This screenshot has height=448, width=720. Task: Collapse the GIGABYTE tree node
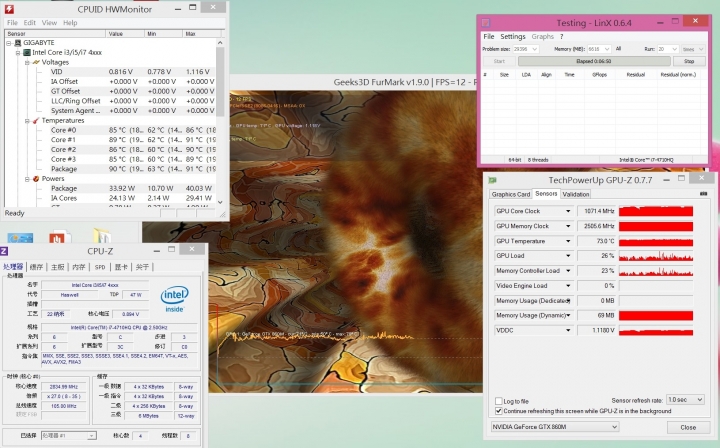(x=9, y=43)
